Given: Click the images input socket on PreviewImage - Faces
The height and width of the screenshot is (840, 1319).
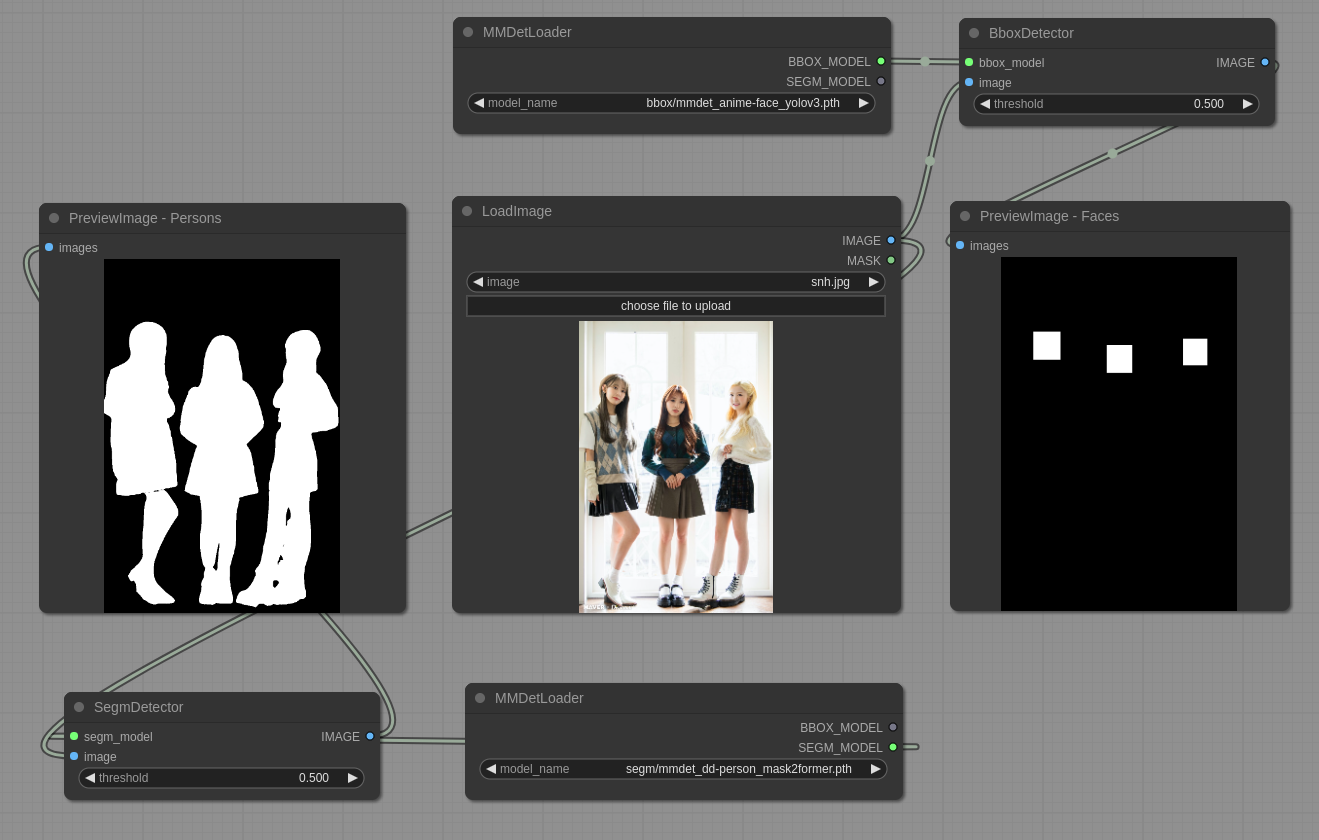Looking at the screenshot, I should pyautogui.click(x=960, y=245).
